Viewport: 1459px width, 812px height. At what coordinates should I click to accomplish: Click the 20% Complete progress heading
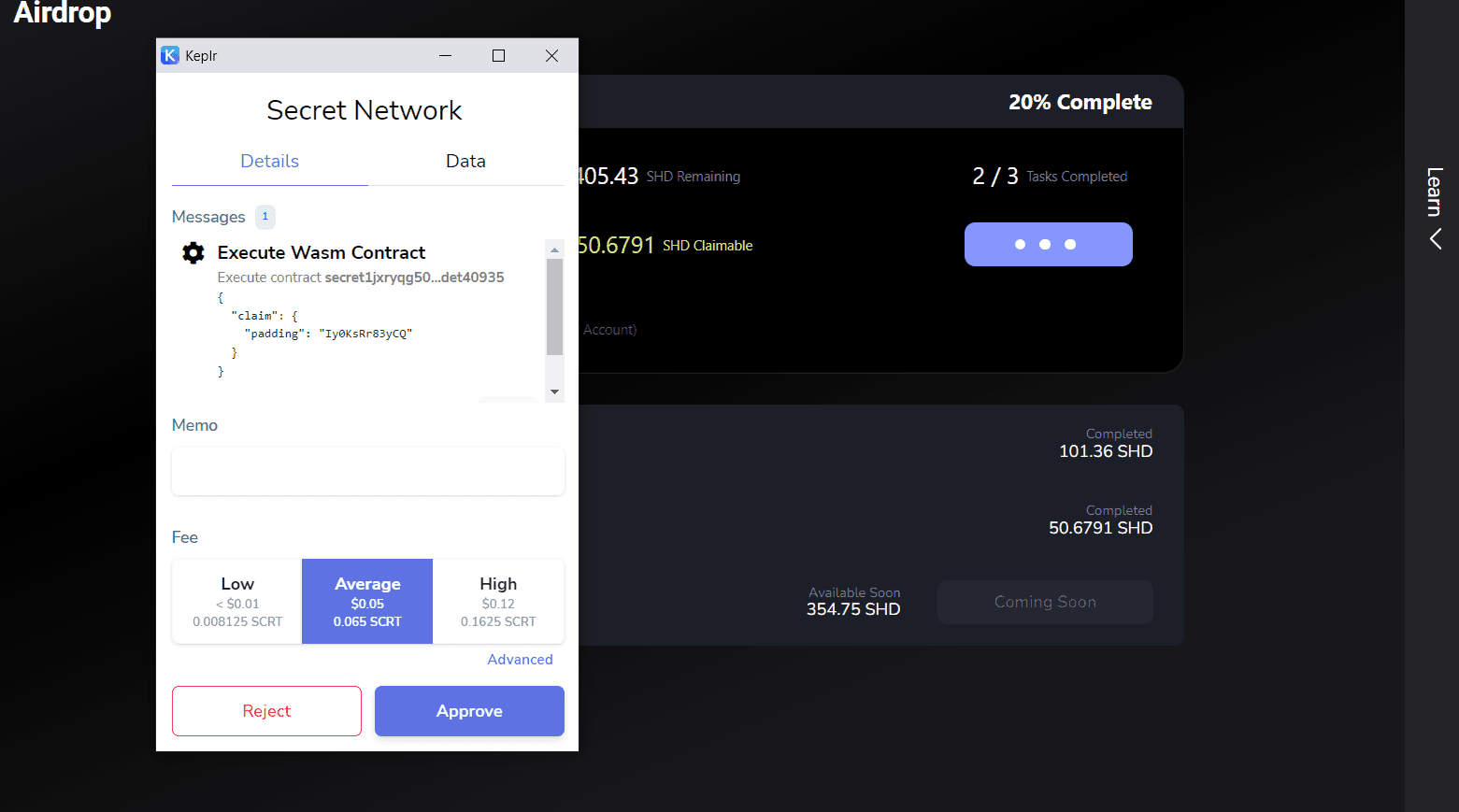pyautogui.click(x=1080, y=103)
